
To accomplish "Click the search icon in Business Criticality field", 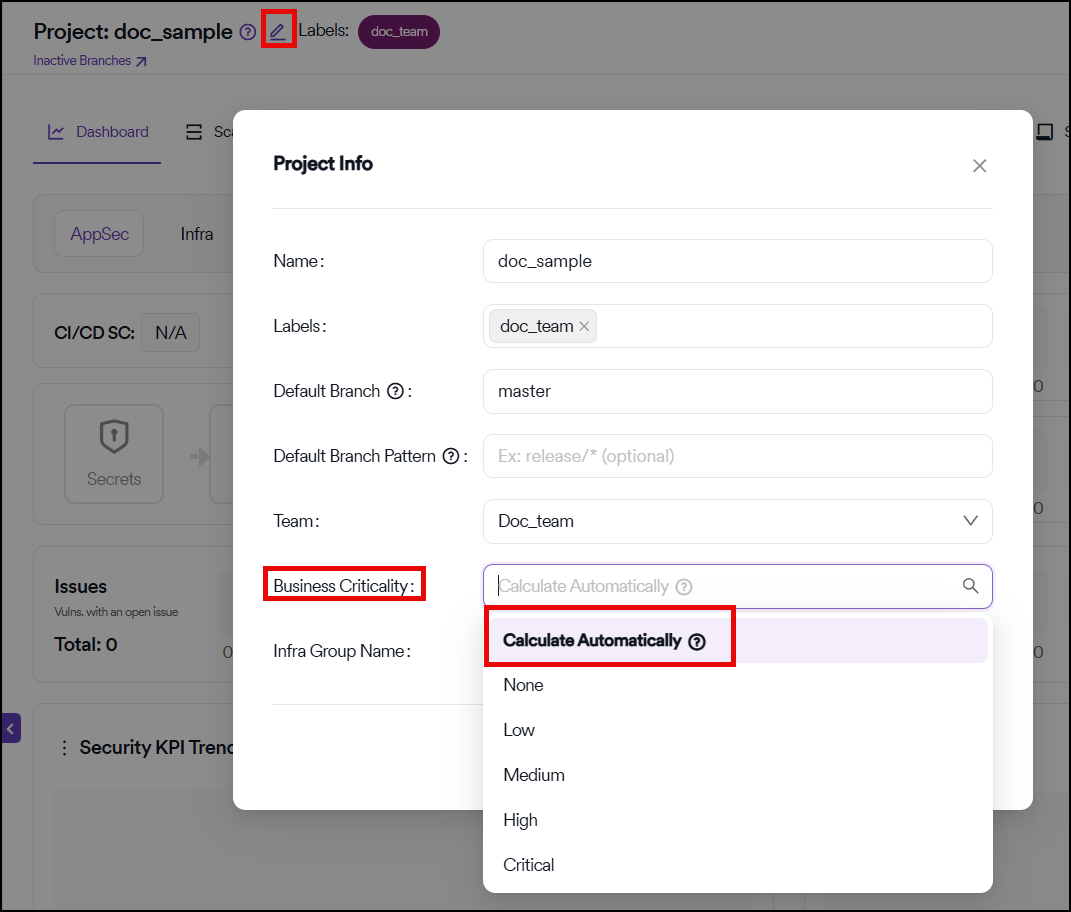I will (x=970, y=586).
